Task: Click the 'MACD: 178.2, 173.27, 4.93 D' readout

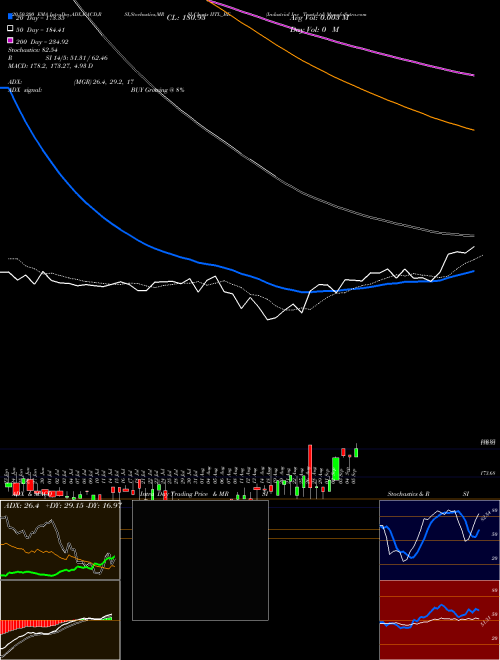Action: pyautogui.click(x=51, y=66)
